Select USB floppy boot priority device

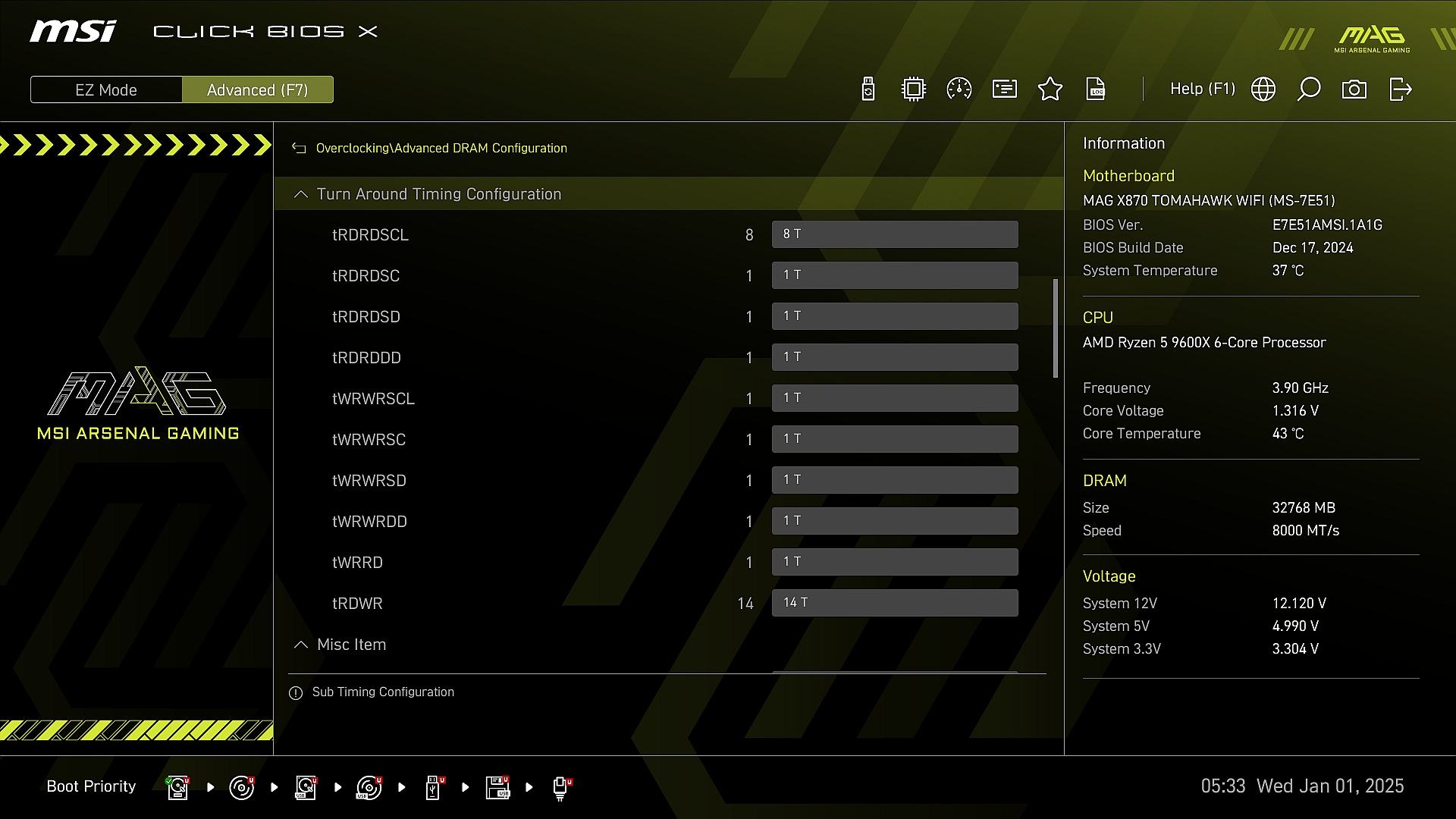[x=498, y=787]
